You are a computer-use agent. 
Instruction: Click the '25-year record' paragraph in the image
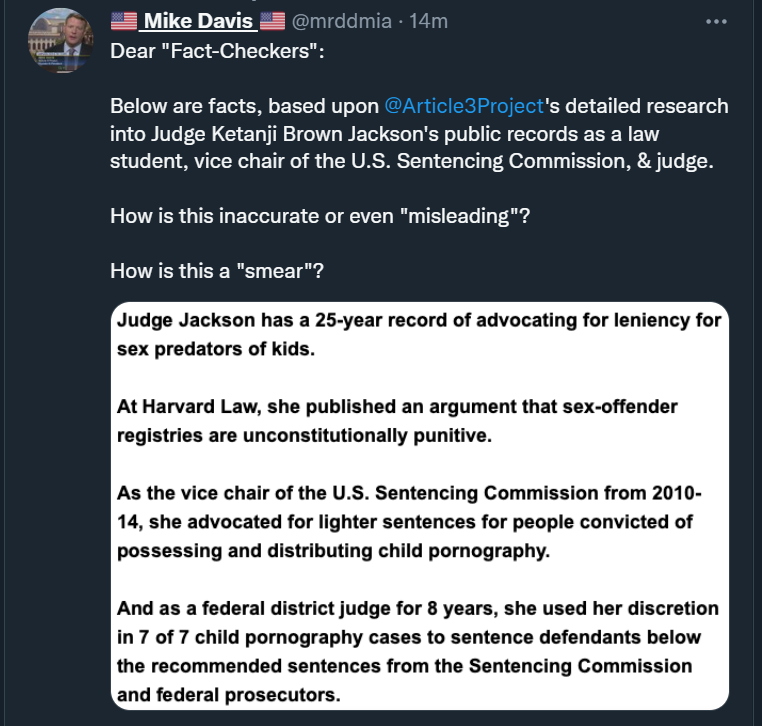click(x=417, y=335)
